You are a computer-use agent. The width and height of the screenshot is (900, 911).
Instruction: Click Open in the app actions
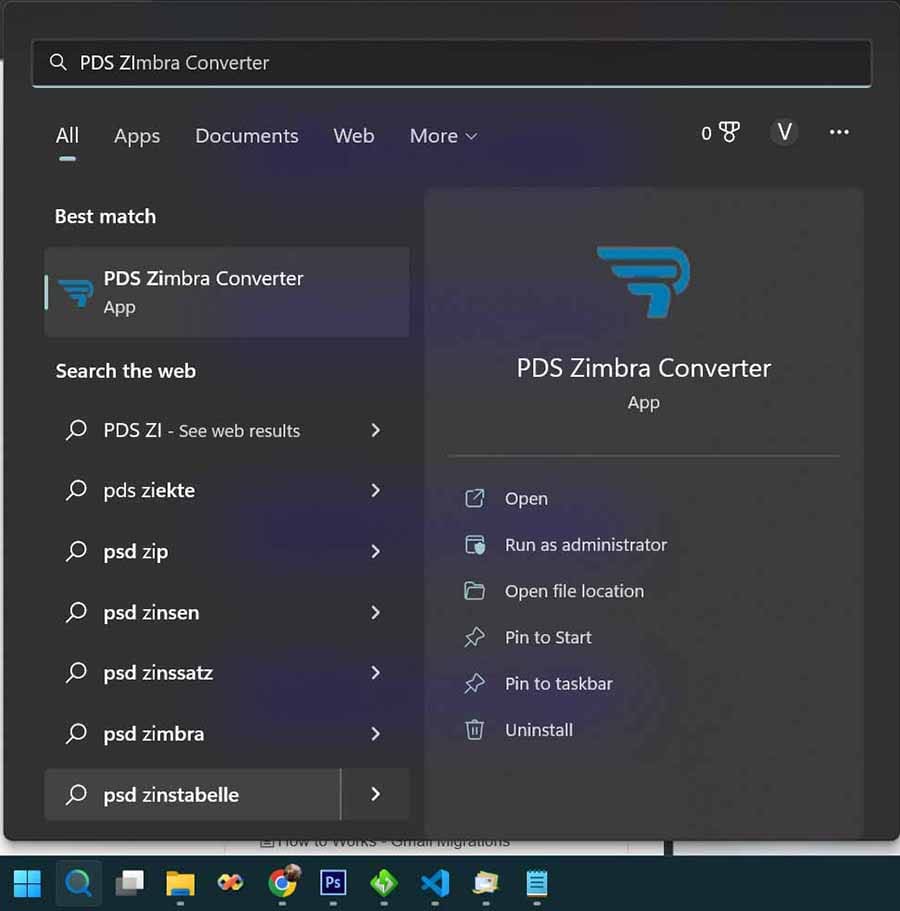coord(526,498)
